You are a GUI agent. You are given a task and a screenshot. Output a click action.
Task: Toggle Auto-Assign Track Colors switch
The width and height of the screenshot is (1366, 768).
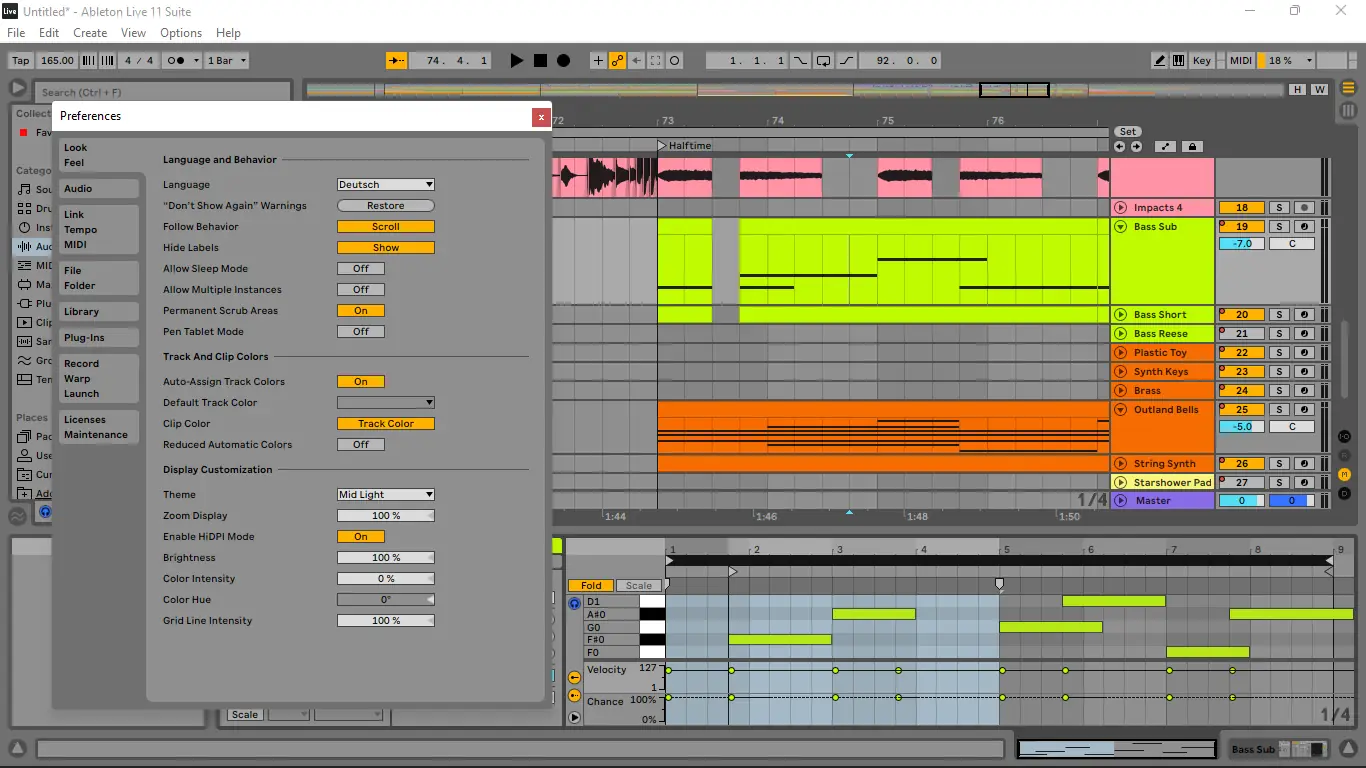(361, 382)
